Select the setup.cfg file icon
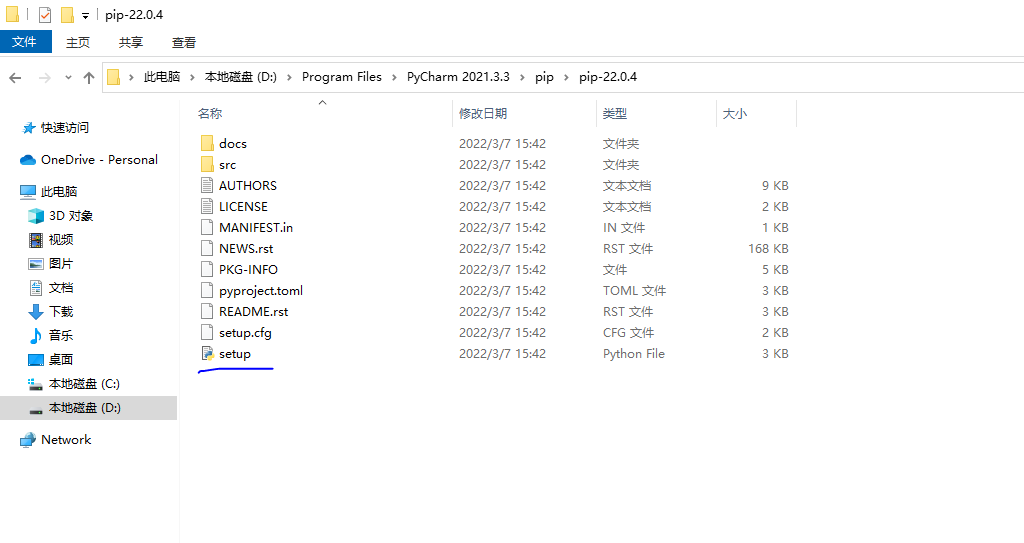This screenshot has width=1024, height=543. click(x=207, y=332)
